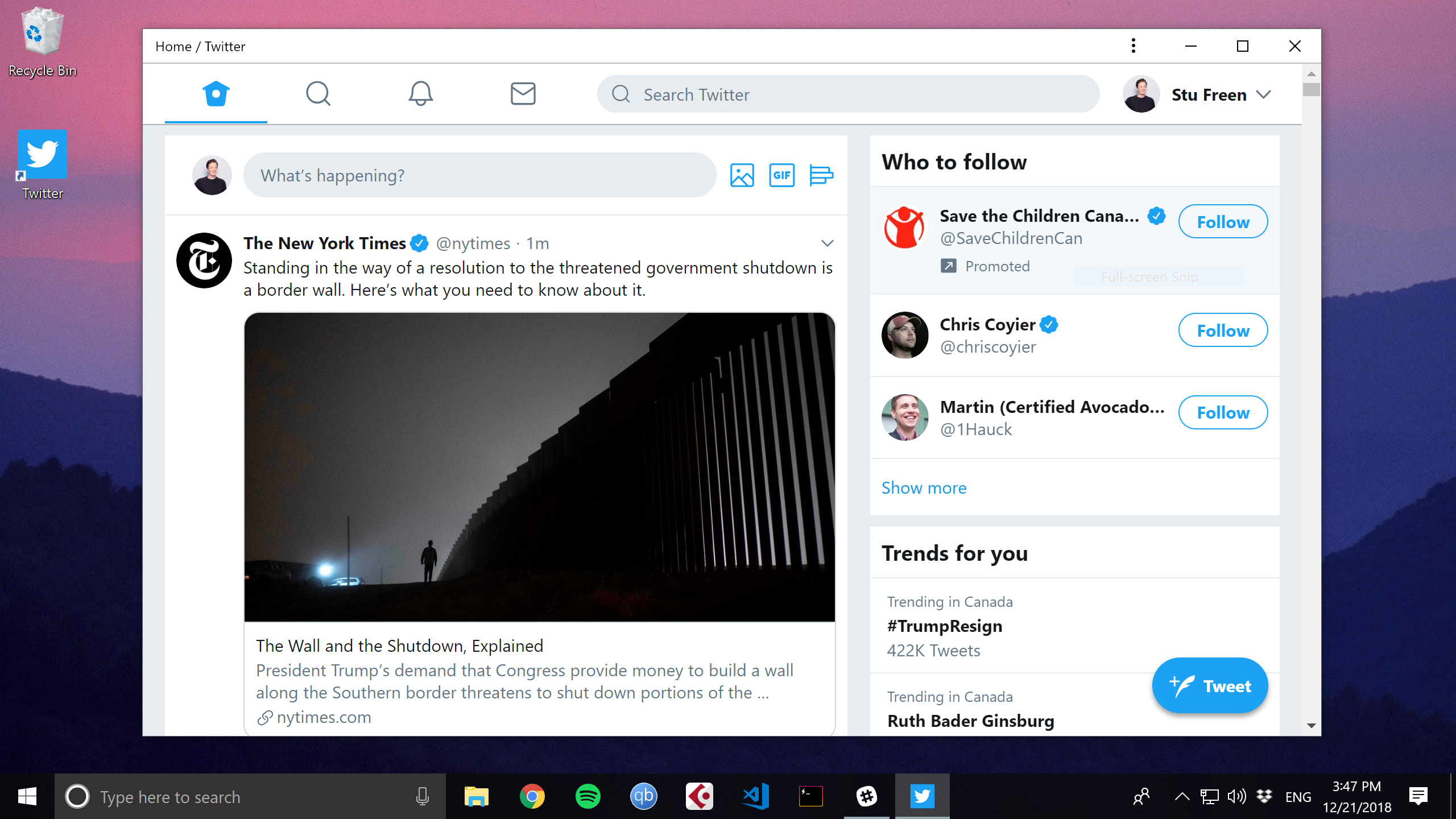Click the ENG language indicator

tap(1298, 797)
